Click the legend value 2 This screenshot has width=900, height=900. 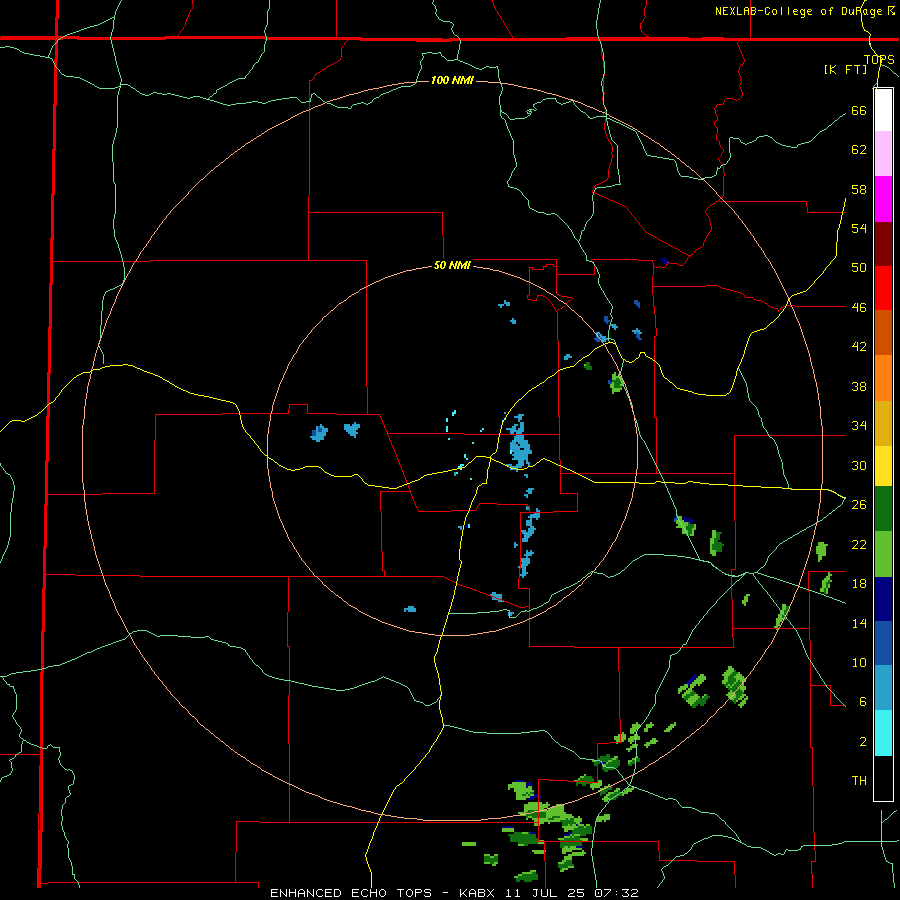[x=862, y=742]
